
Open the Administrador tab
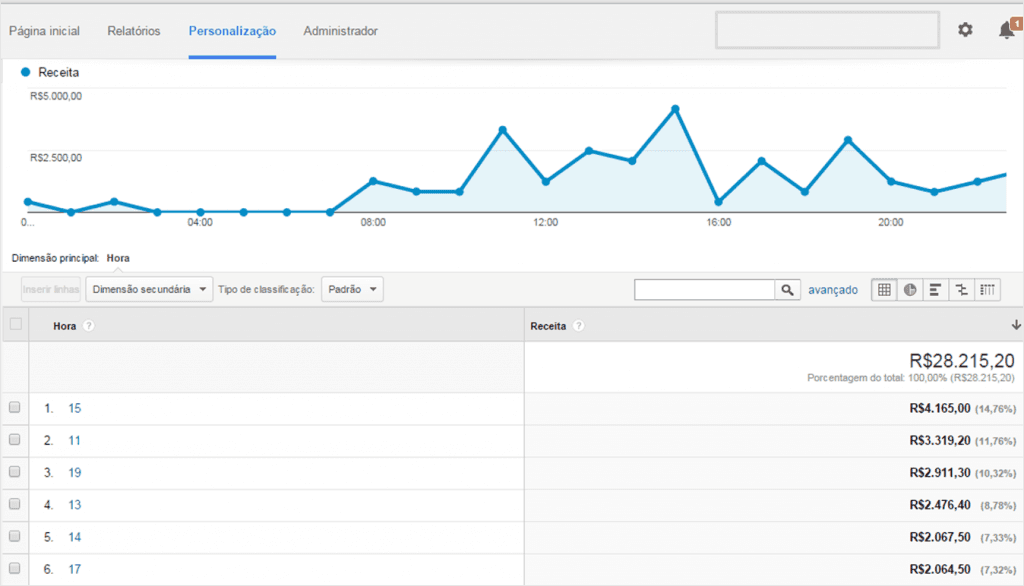[340, 30]
